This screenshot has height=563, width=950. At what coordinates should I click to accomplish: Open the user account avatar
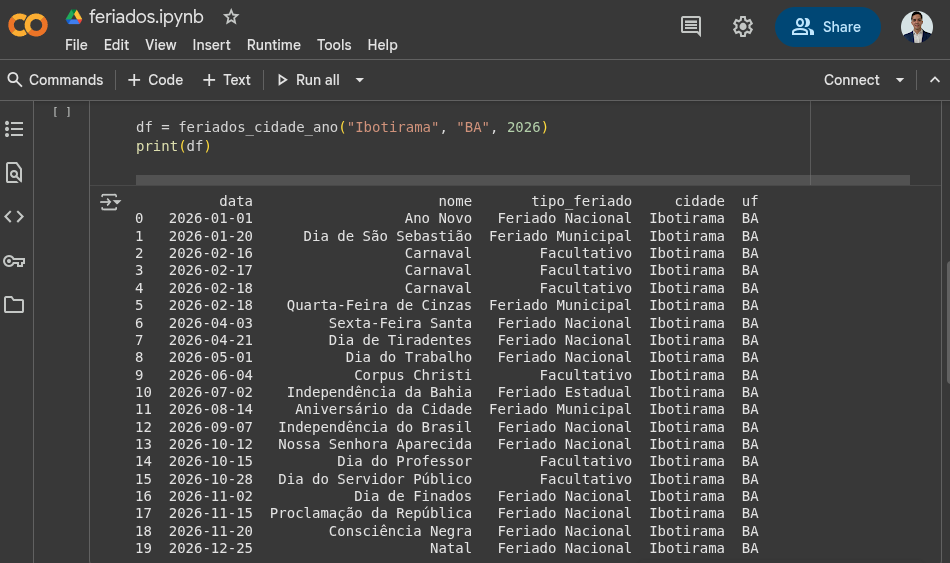click(916, 27)
